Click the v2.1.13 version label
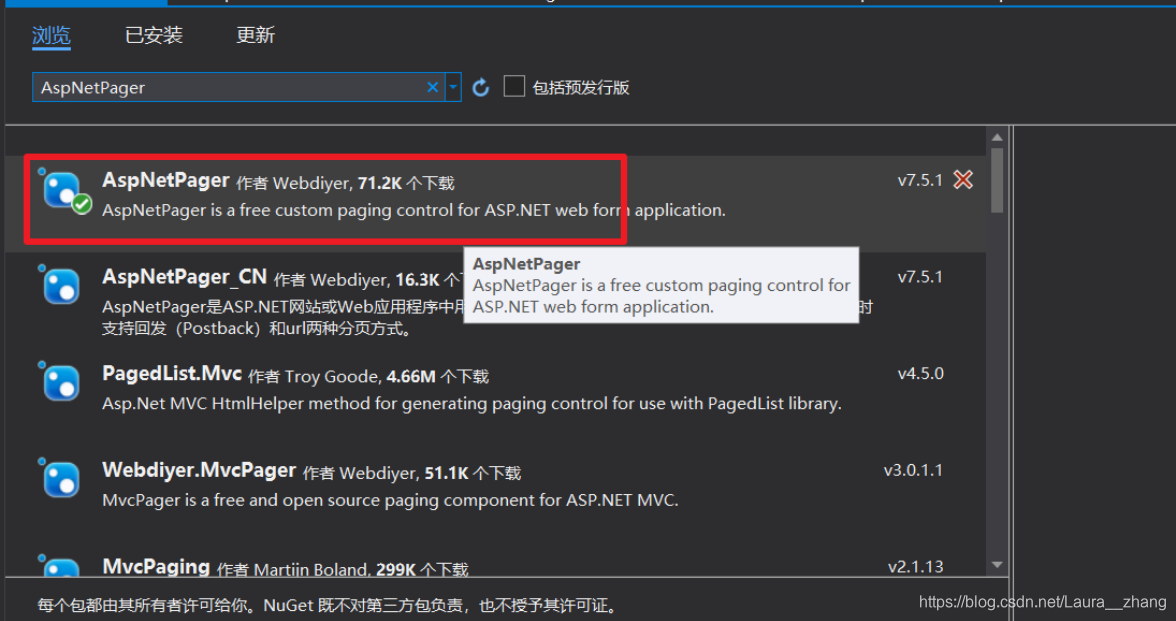The width and height of the screenshot is (1176, 621). [916, 567]
